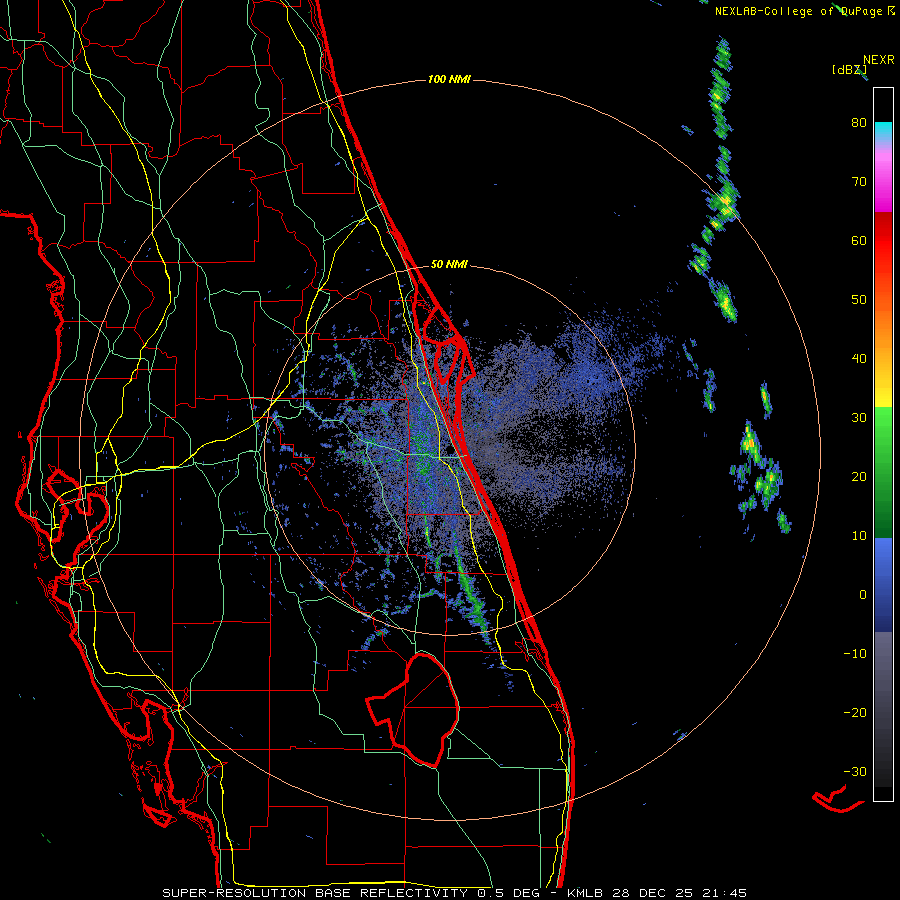Click the 10 value on dBZ scale
The width and height of the screenshot is (900, 900).
coord(859,536)
